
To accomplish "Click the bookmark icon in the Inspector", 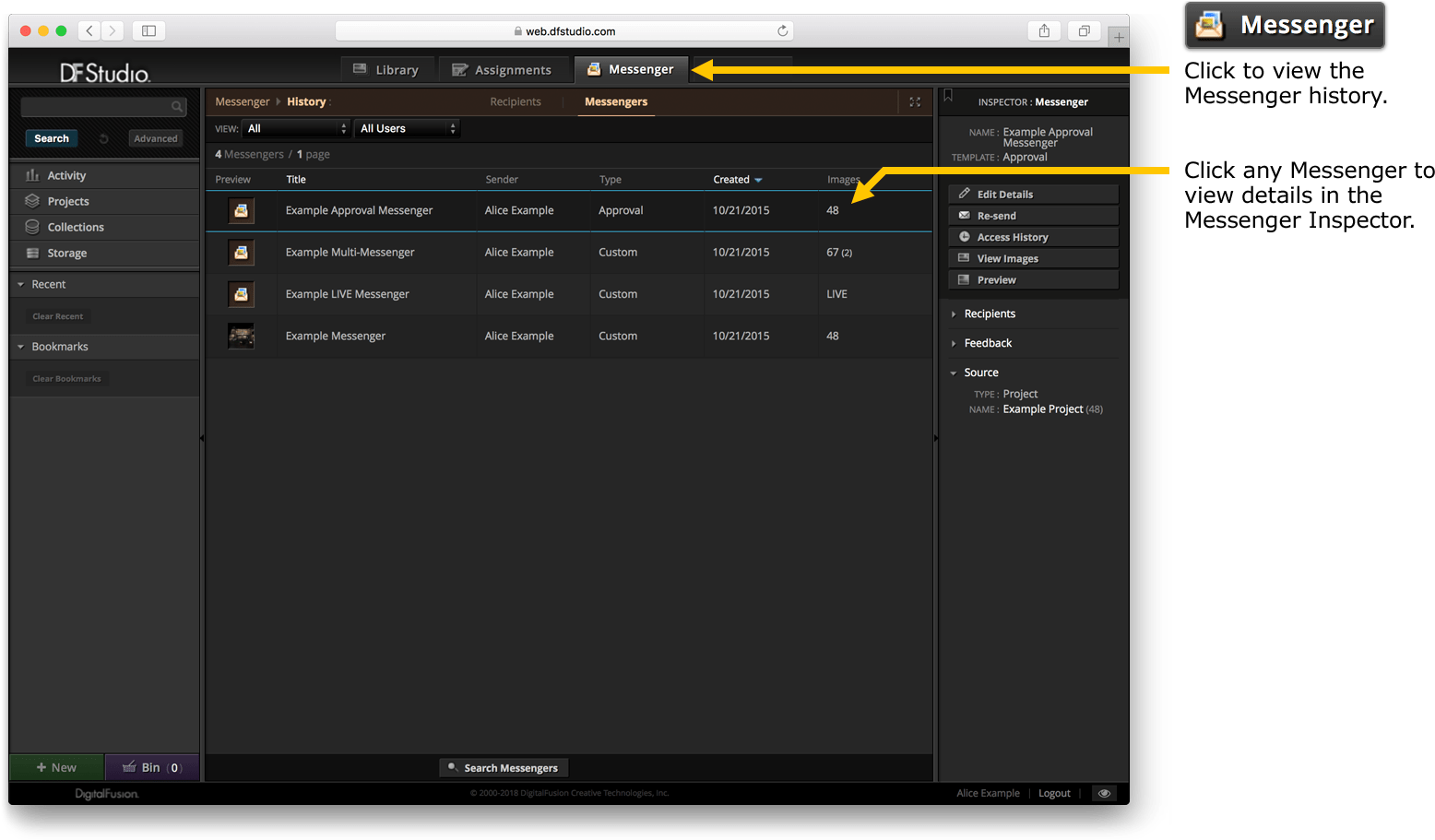I will coord(947,96).
